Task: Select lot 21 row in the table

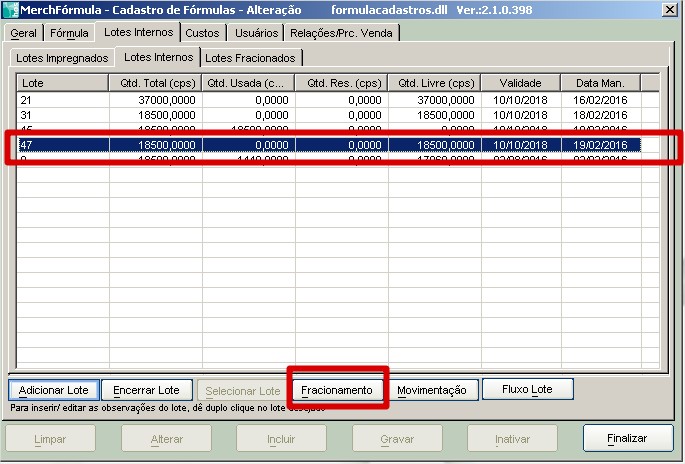Action: coord(60,100)
